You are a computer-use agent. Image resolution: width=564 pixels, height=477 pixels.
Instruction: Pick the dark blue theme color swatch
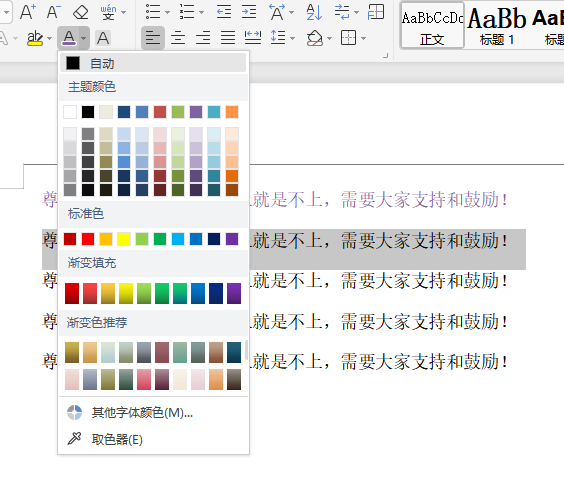124,112
